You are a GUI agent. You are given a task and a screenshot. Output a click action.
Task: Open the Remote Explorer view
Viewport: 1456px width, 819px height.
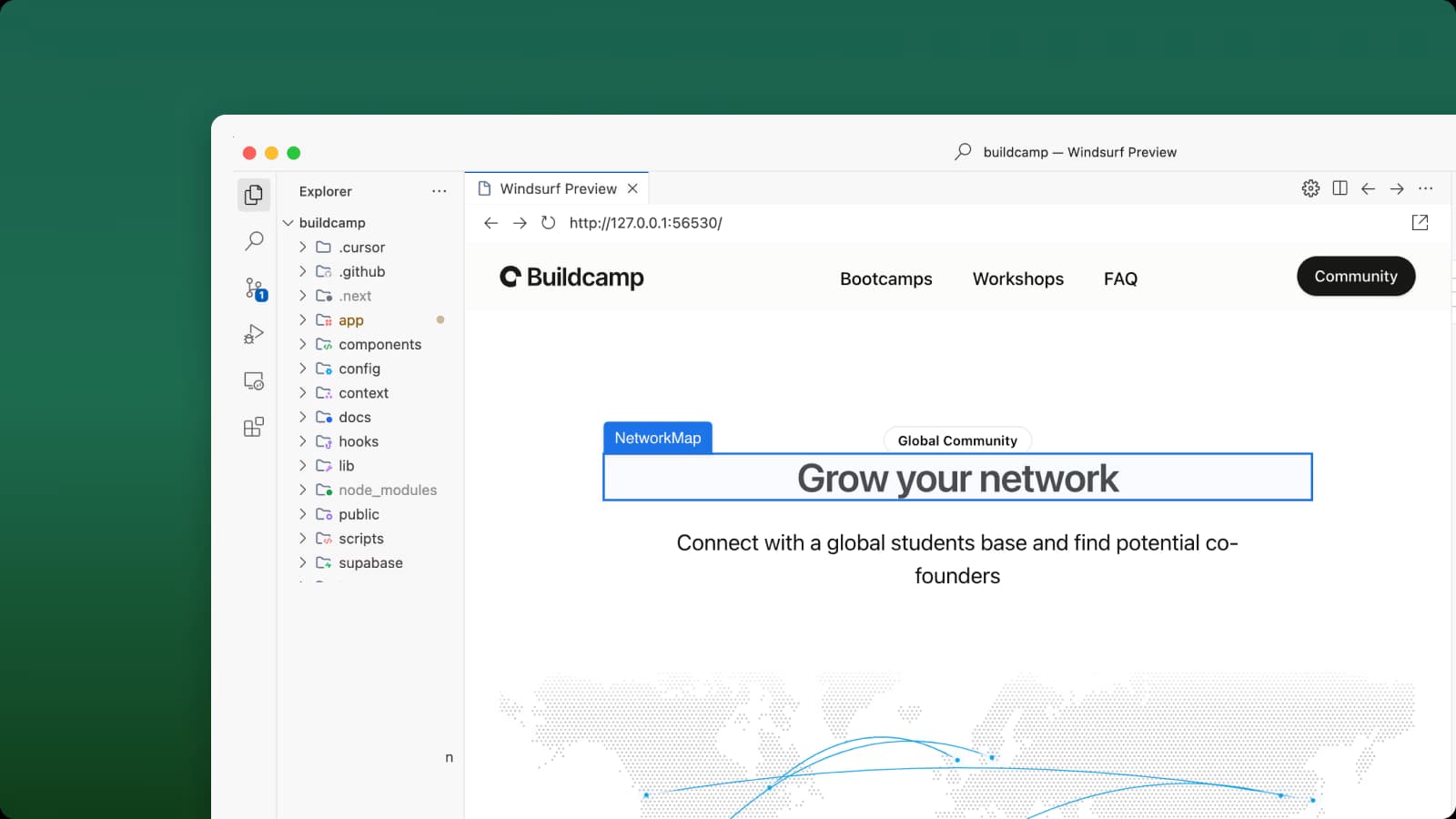coord(254,381)
